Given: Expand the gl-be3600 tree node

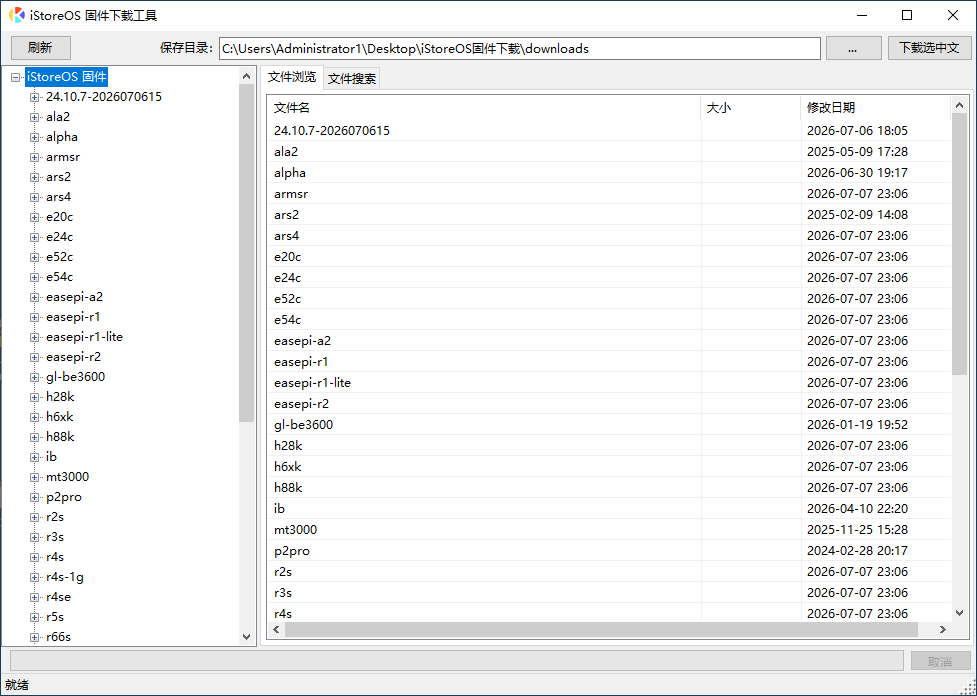Looking at the screenshot, I should (x=35, y=377).
